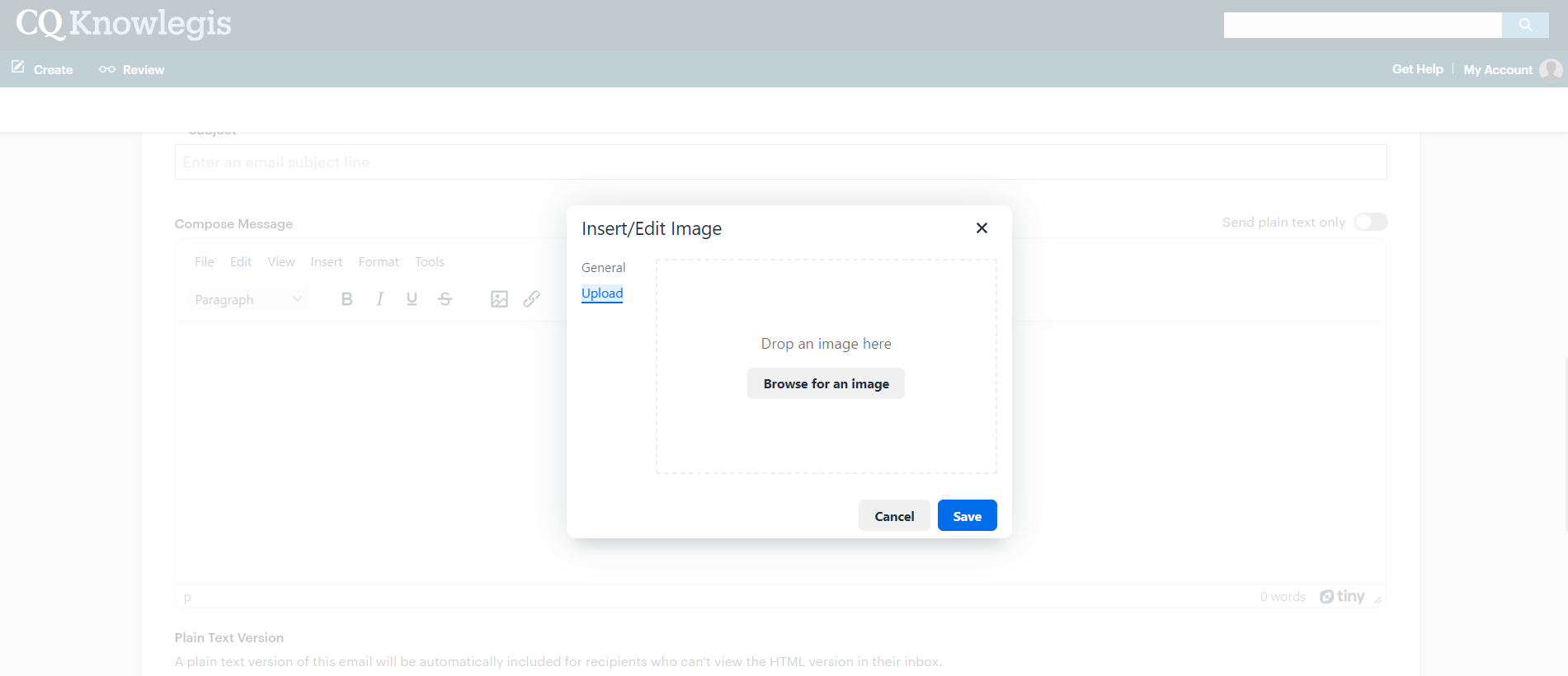Click the Insert link chain icon
Image resolution: width=1568 pixels, height=676 pixels.
point(532,299)
